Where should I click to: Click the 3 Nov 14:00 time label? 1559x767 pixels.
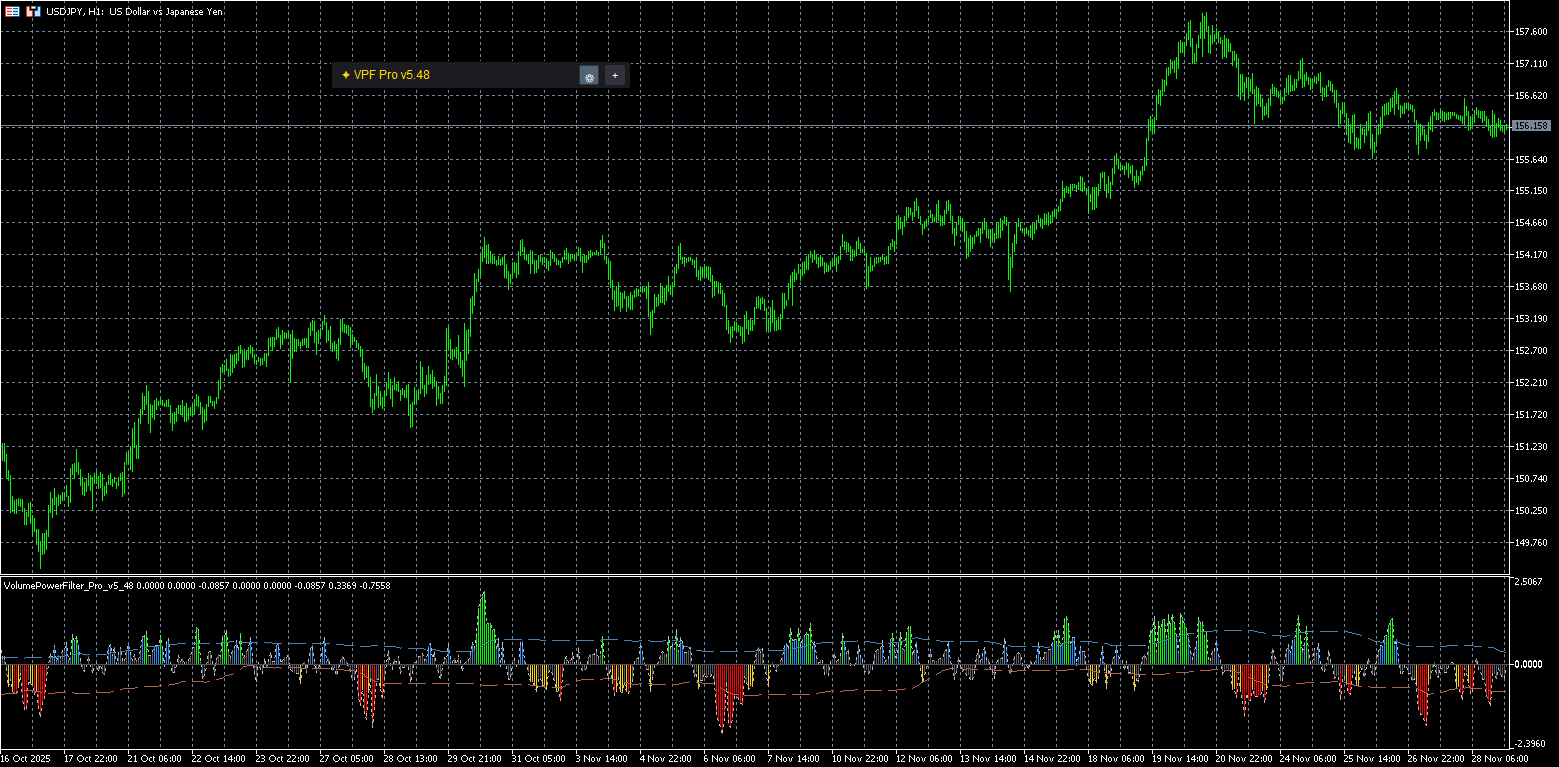(x=601, y=759)
